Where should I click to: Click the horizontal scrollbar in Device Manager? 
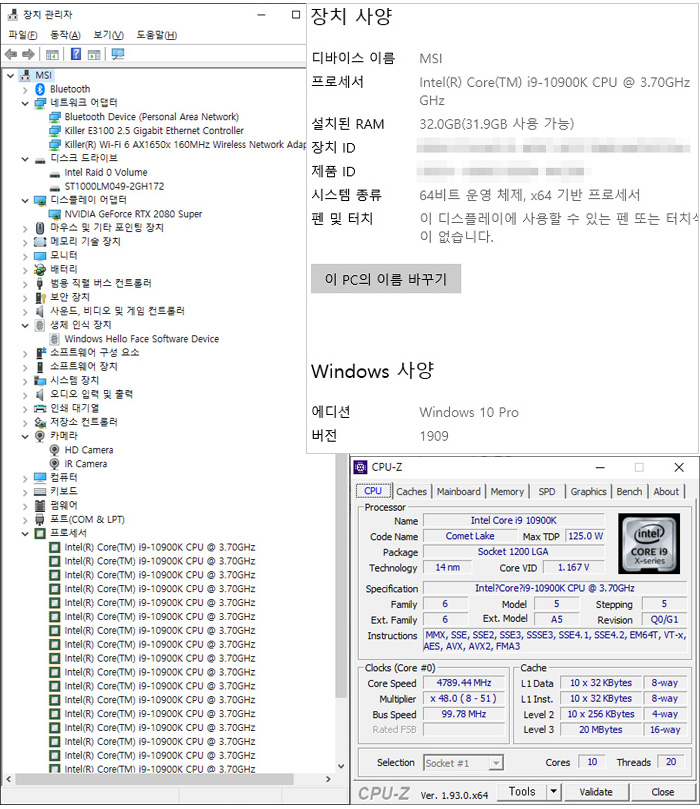[x=154, y=779]
